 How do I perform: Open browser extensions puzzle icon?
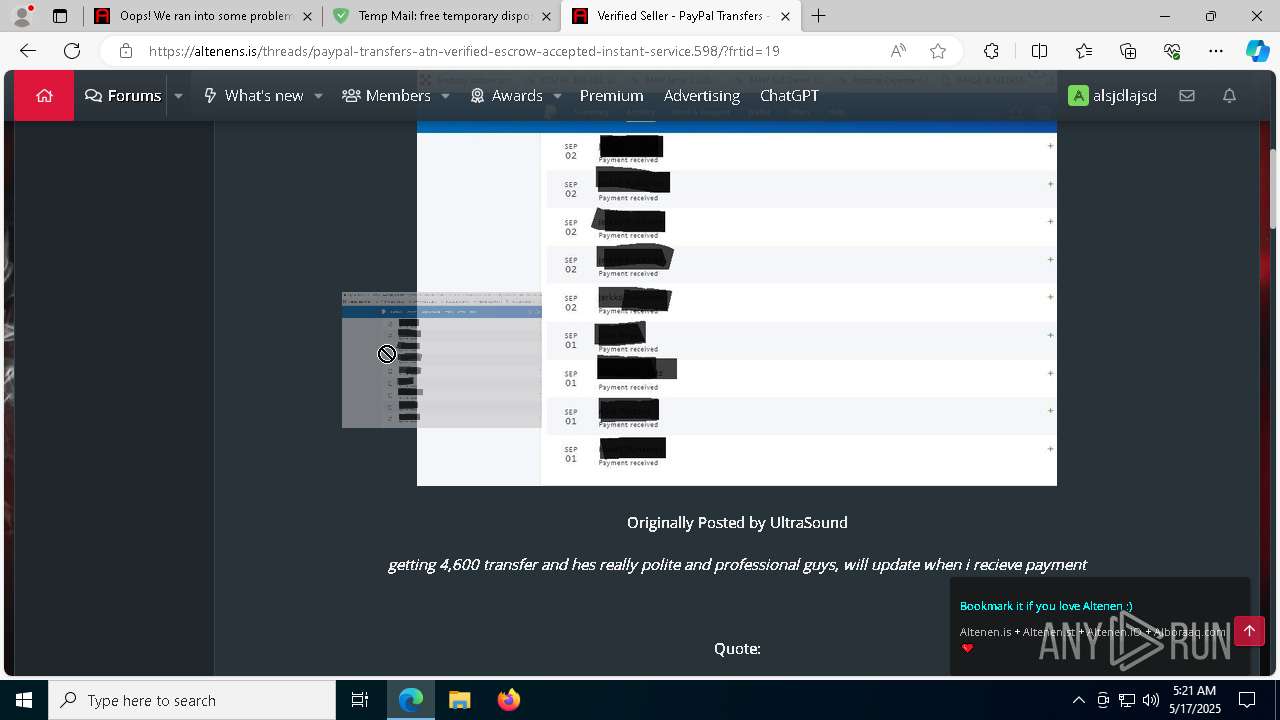[991, 51]
